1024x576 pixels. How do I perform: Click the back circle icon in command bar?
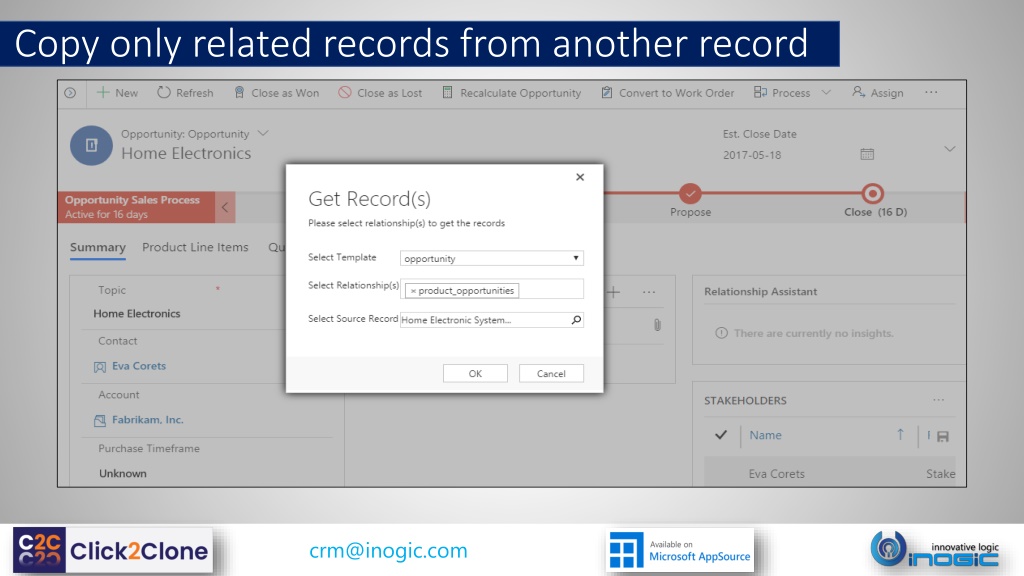[x=70, y=93]
